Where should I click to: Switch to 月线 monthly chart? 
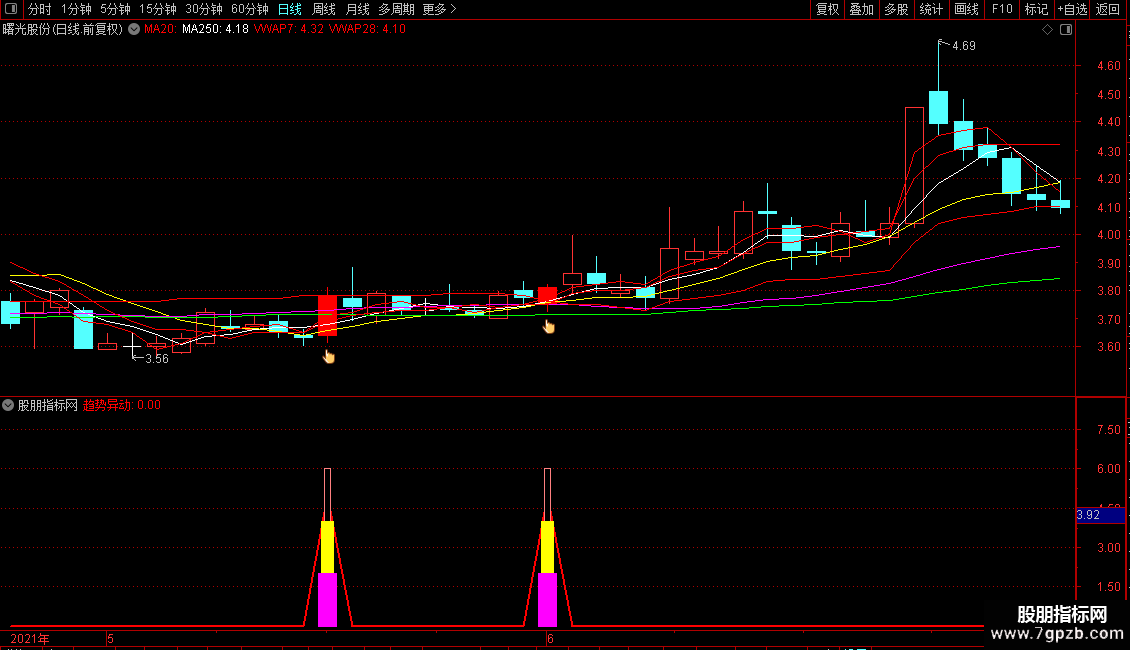coord(357,9)
